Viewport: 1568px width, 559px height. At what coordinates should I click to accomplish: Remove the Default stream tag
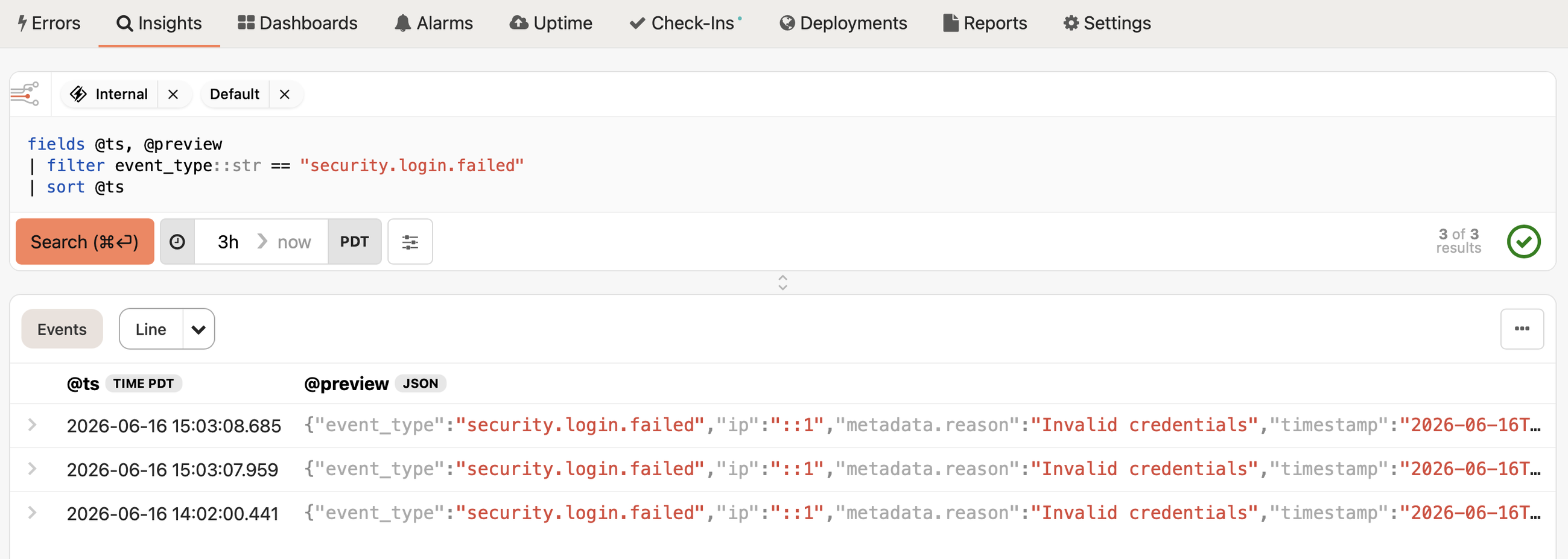coord(284,94)
